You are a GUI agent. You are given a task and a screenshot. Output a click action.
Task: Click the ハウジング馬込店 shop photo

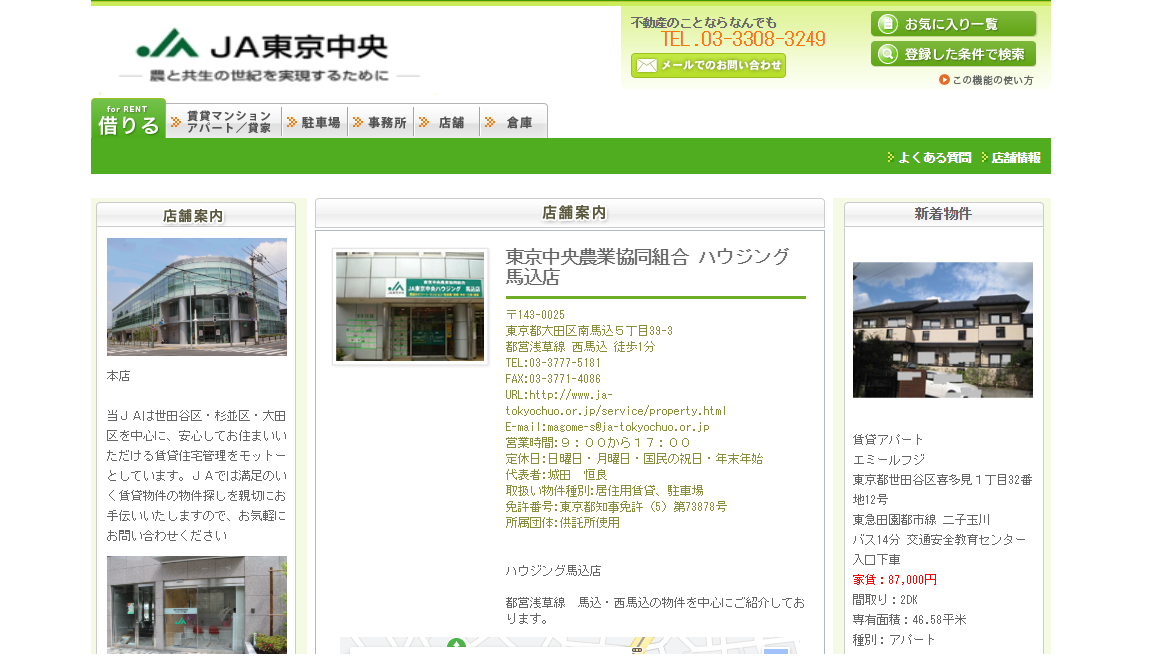(x=410, y=306)
